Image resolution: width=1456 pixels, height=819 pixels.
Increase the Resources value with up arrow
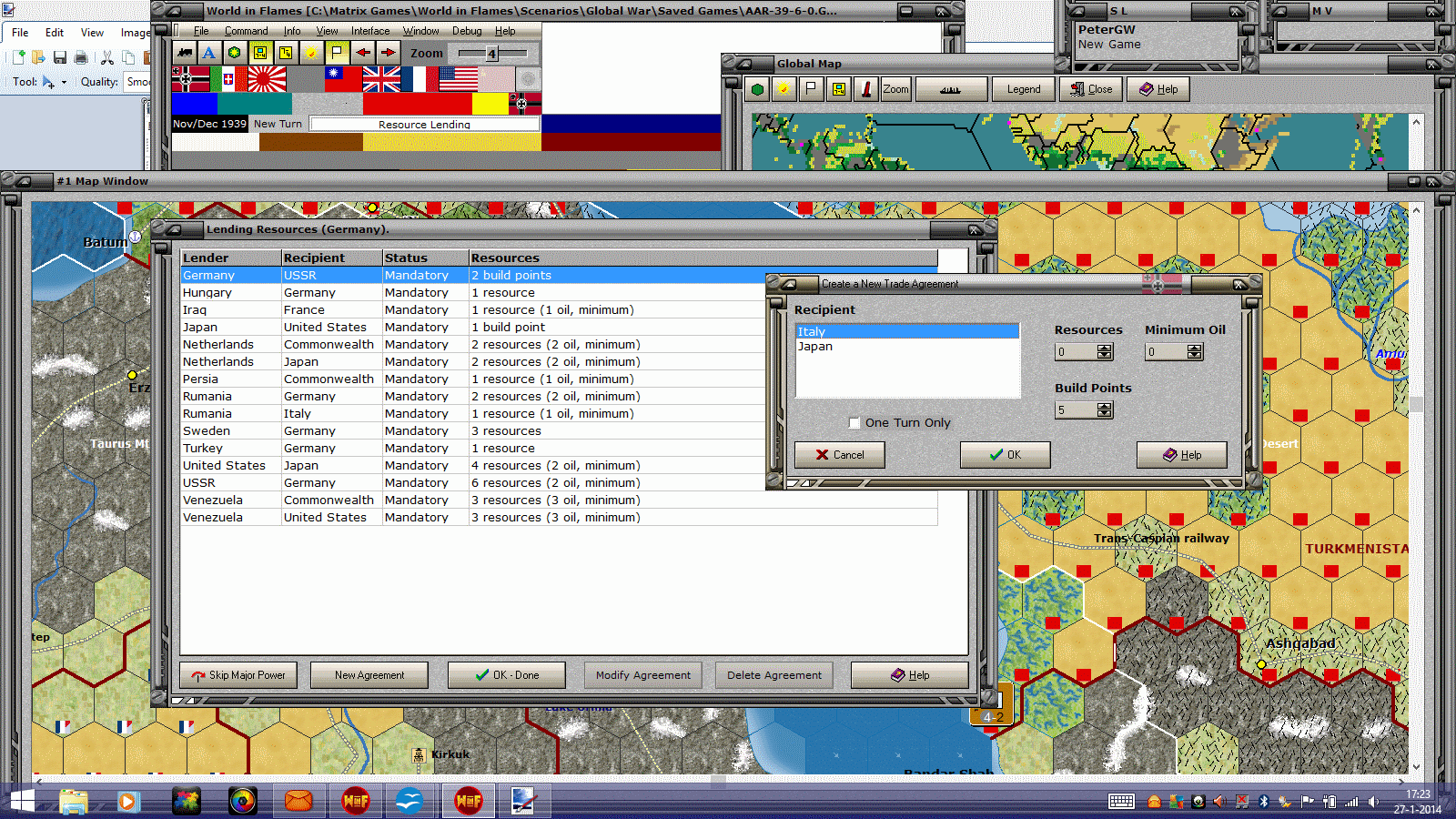tap(1105, 349)
